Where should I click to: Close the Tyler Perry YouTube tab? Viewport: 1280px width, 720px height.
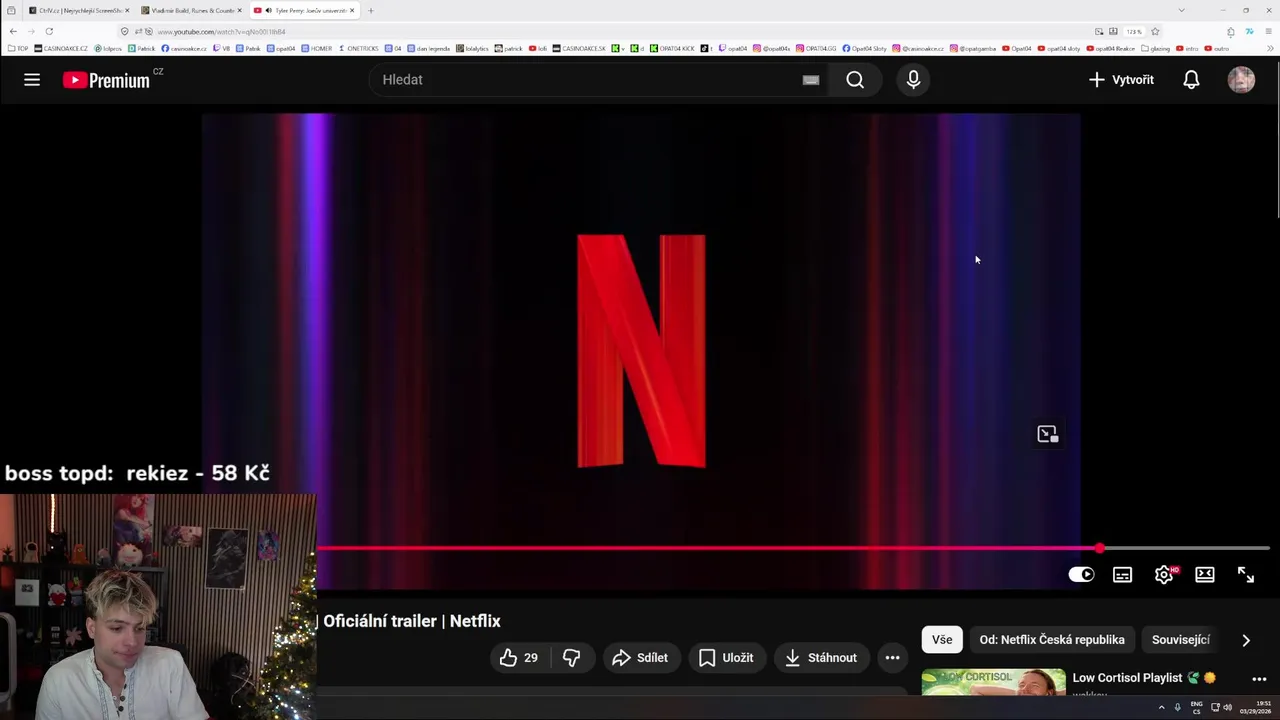(x=352, y=10)
